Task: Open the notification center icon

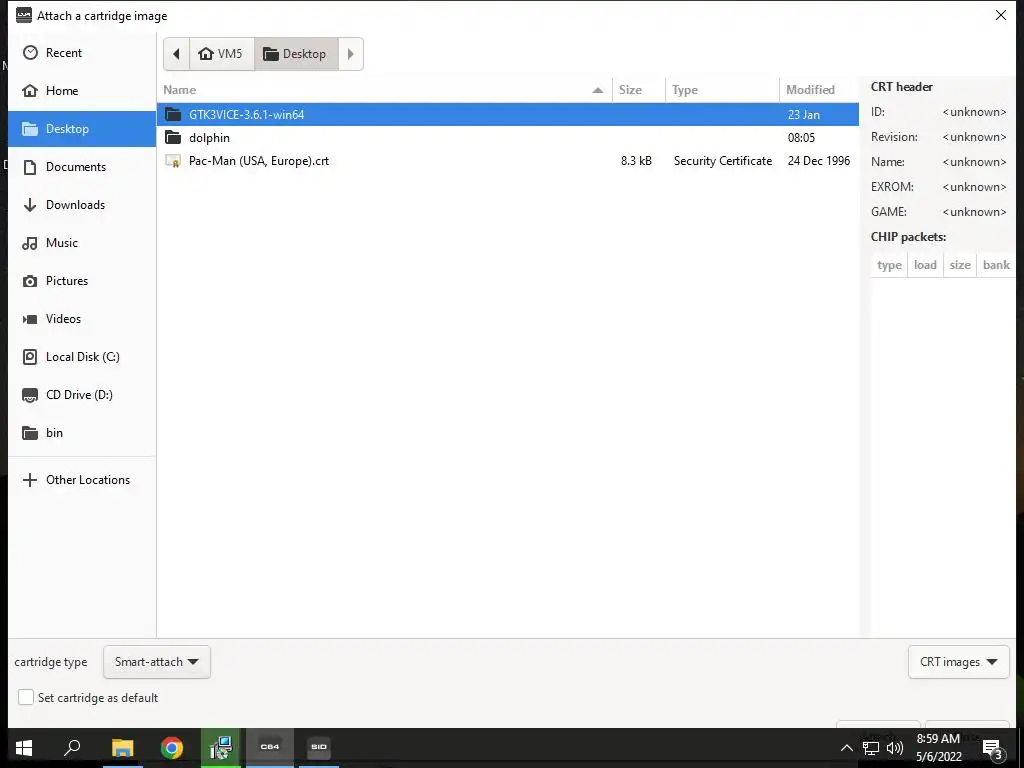Action: click(993, 748)
